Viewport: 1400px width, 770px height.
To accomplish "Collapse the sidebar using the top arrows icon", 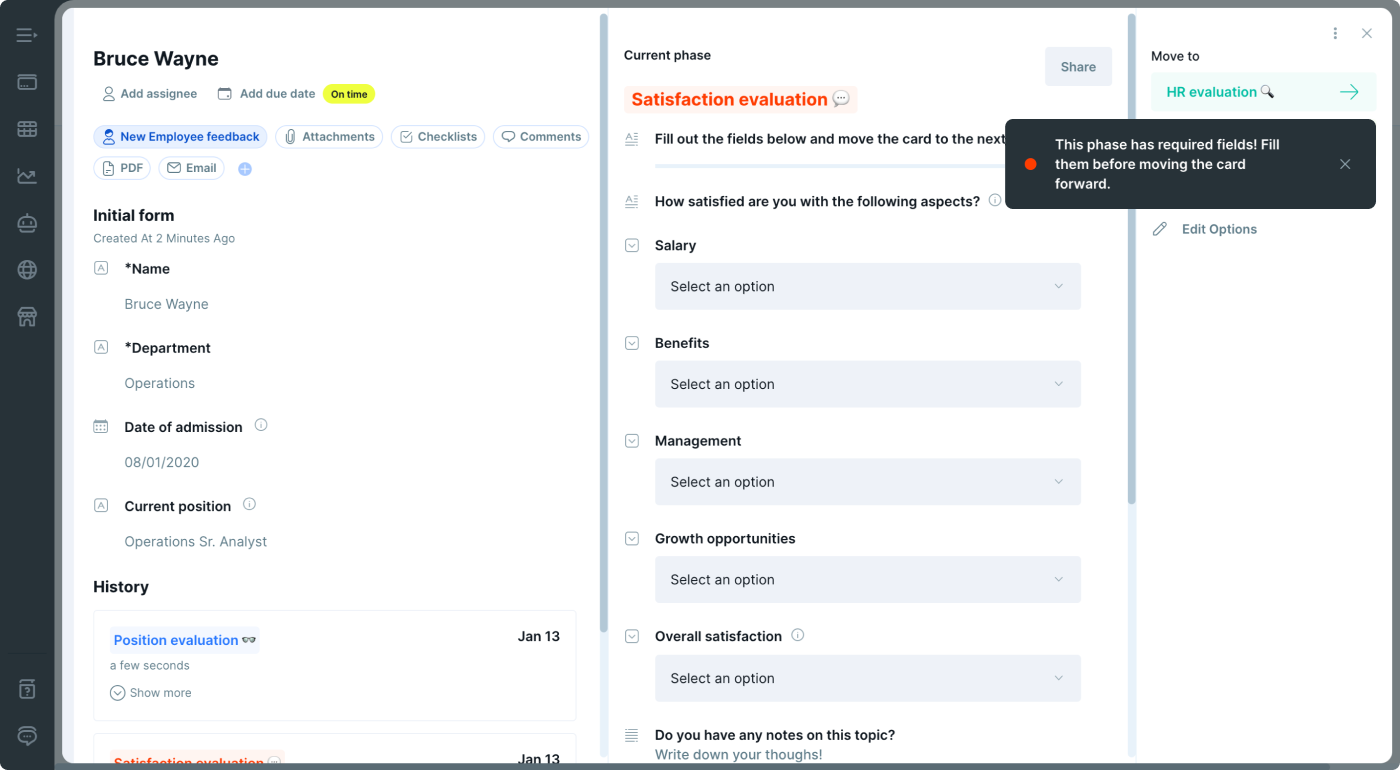I will 26,34.
